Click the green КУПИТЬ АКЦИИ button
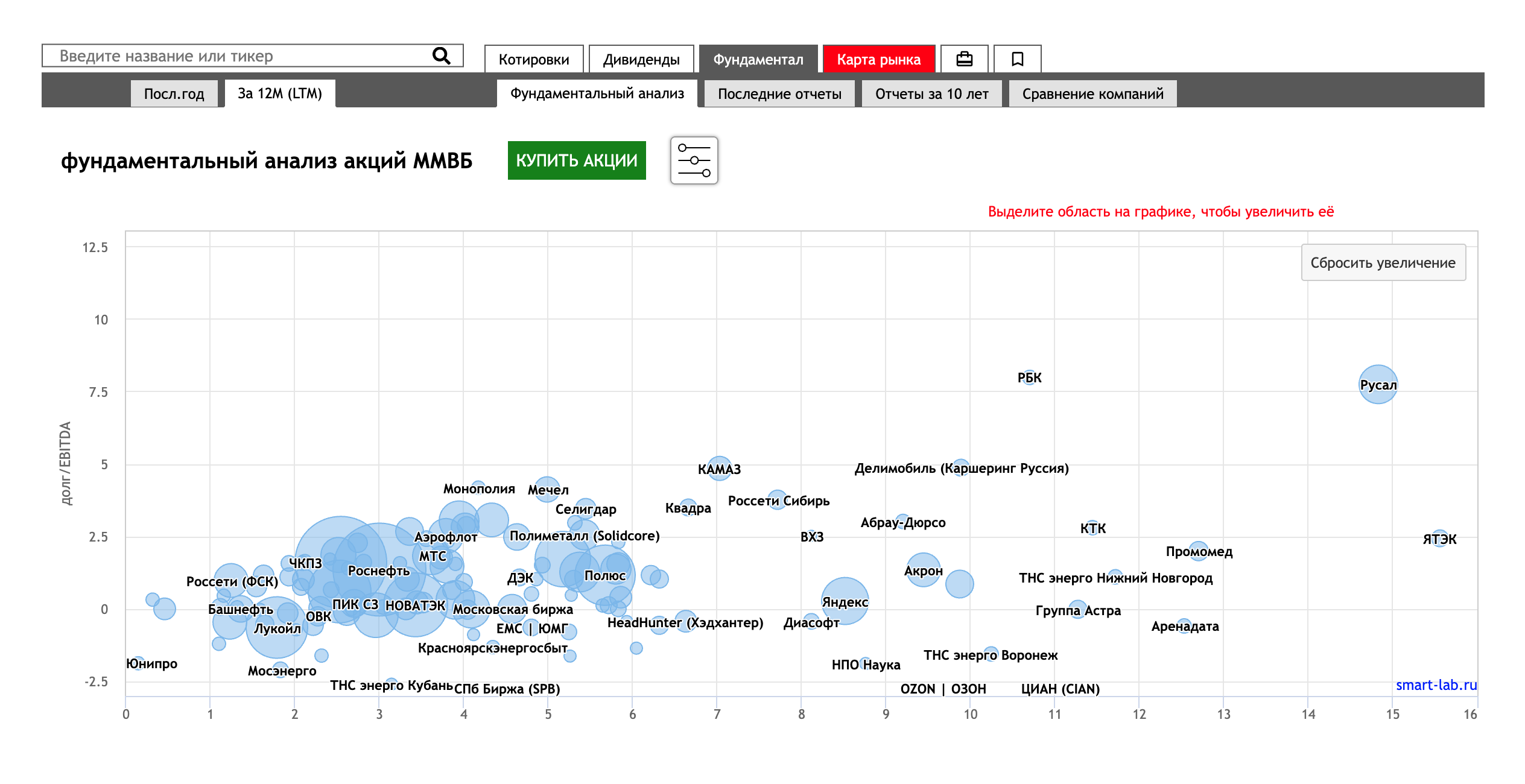 point(577,160)
